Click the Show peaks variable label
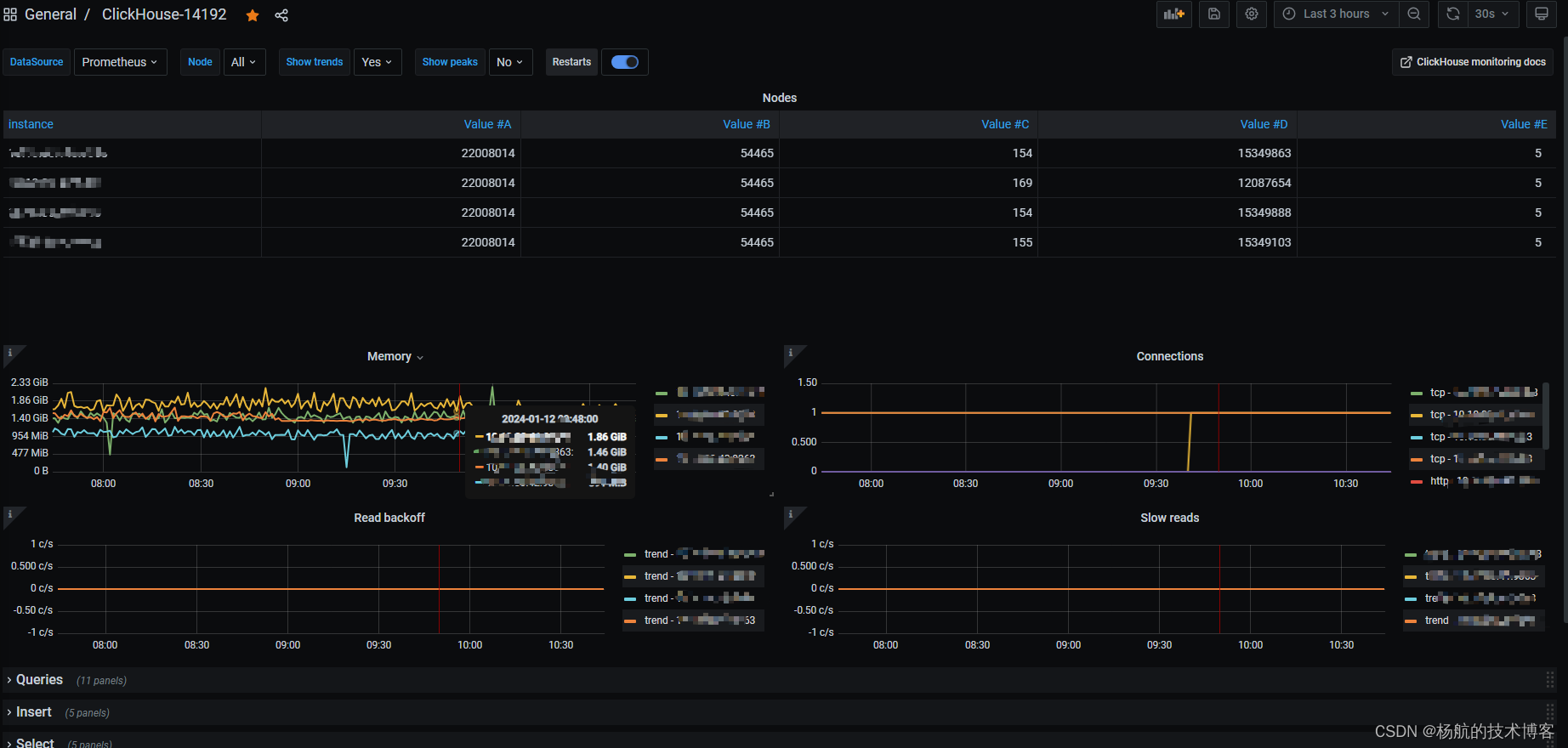This screenshot has width=1568, height=748. (450, 62)
